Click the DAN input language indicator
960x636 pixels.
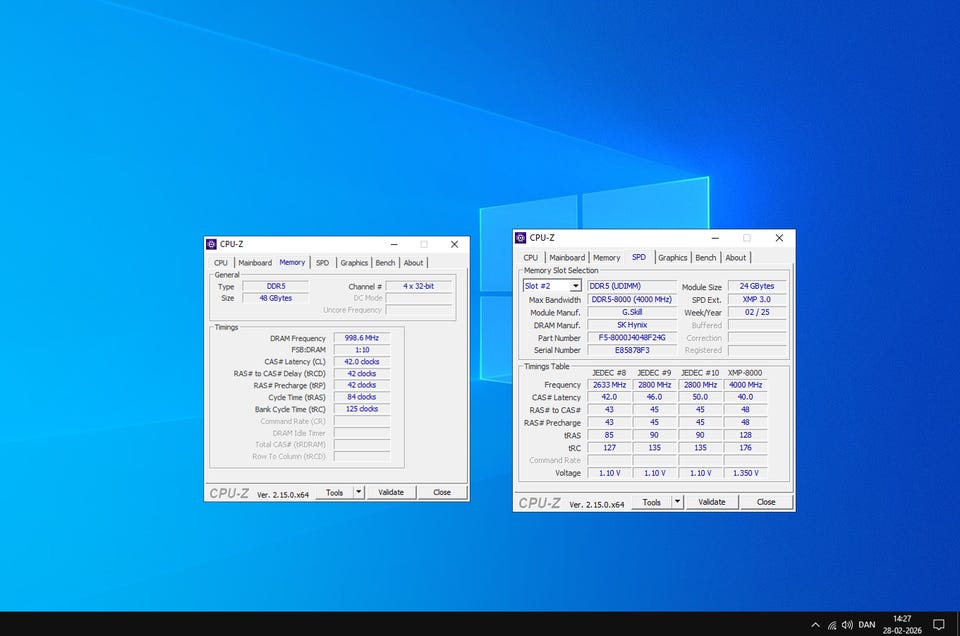(866, 625)
